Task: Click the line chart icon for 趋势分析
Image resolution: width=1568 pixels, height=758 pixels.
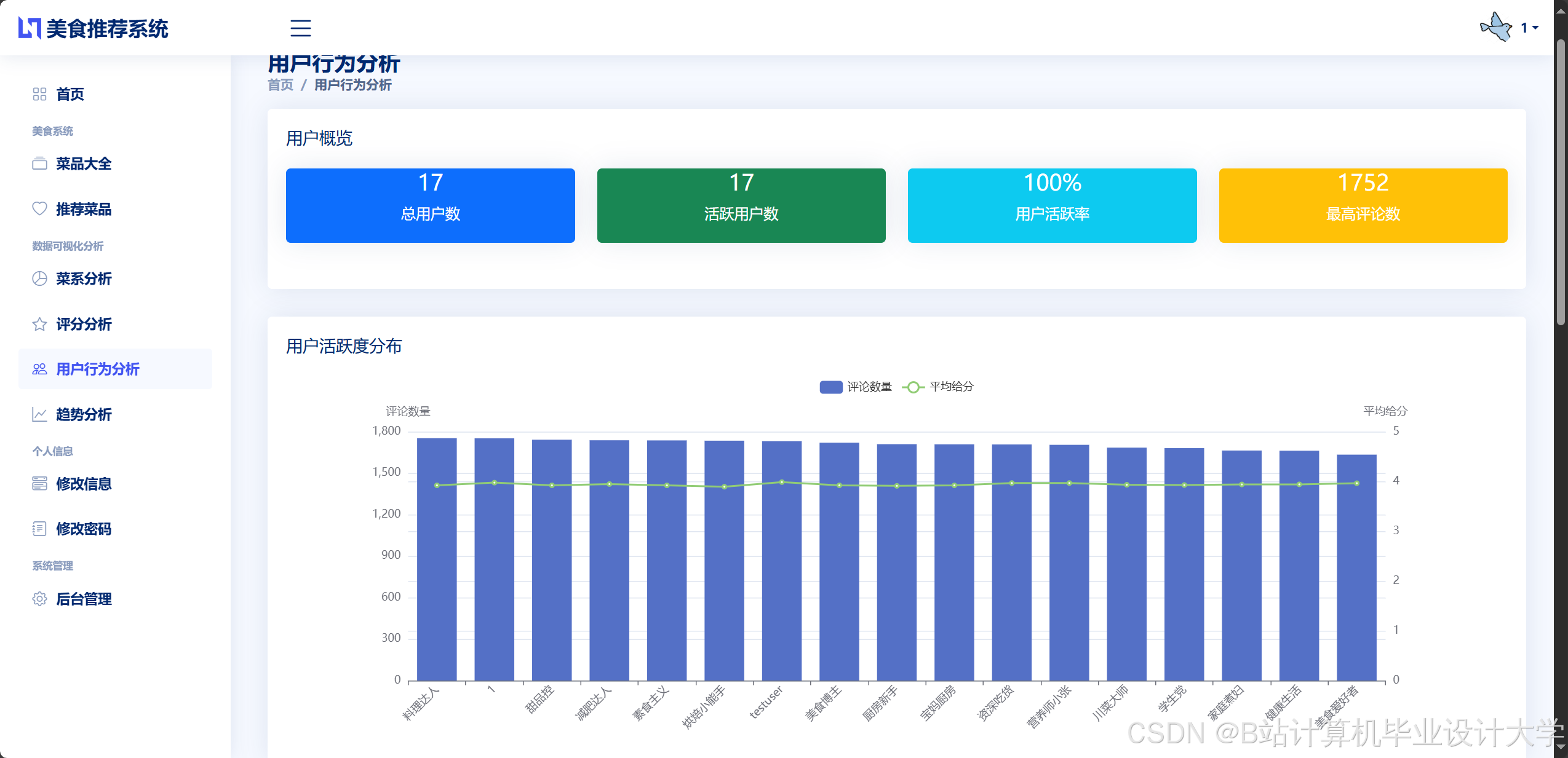Action: [x=39, y=414]
